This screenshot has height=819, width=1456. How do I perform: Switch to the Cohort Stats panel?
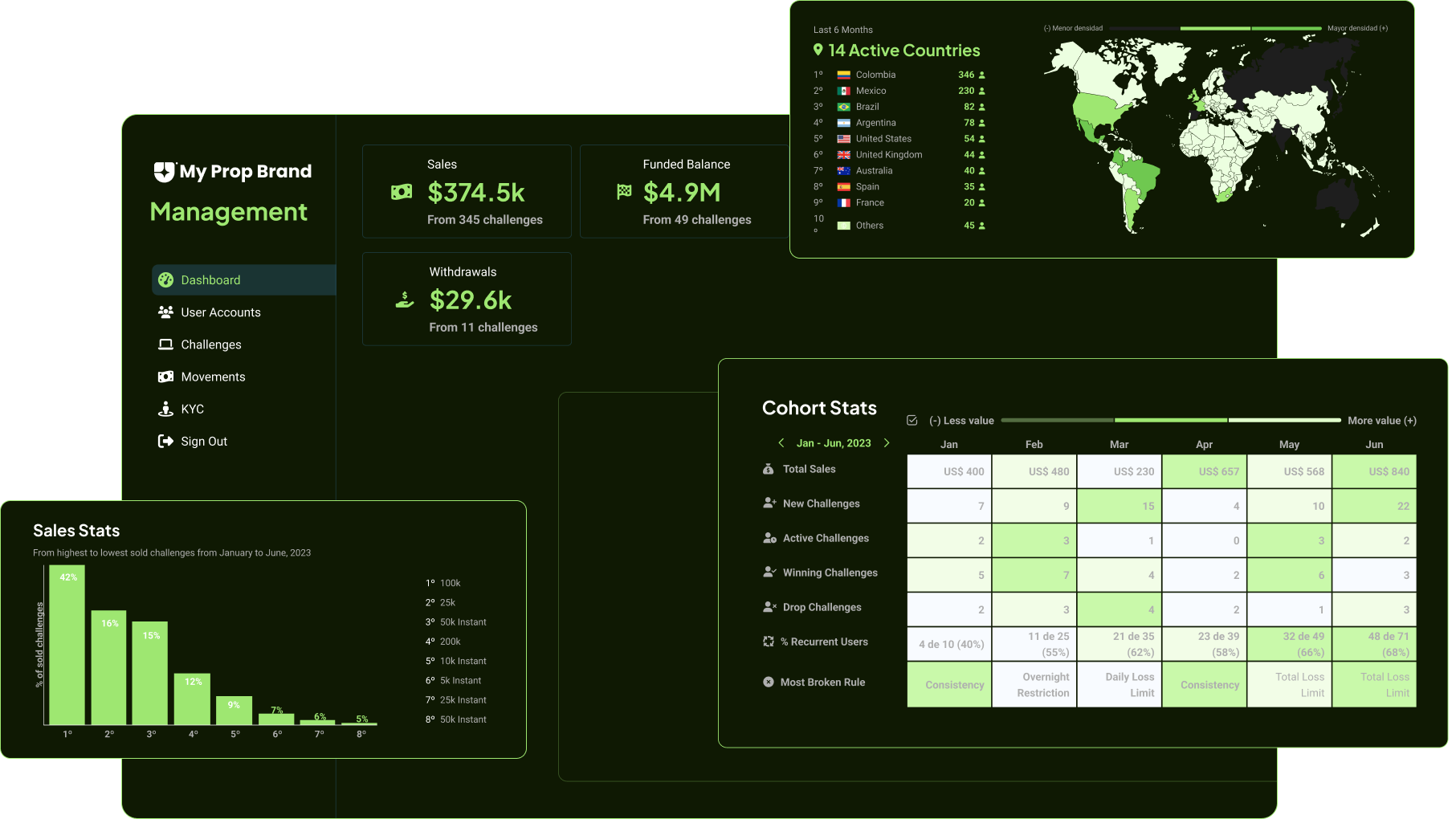click(x=819, y=408)
